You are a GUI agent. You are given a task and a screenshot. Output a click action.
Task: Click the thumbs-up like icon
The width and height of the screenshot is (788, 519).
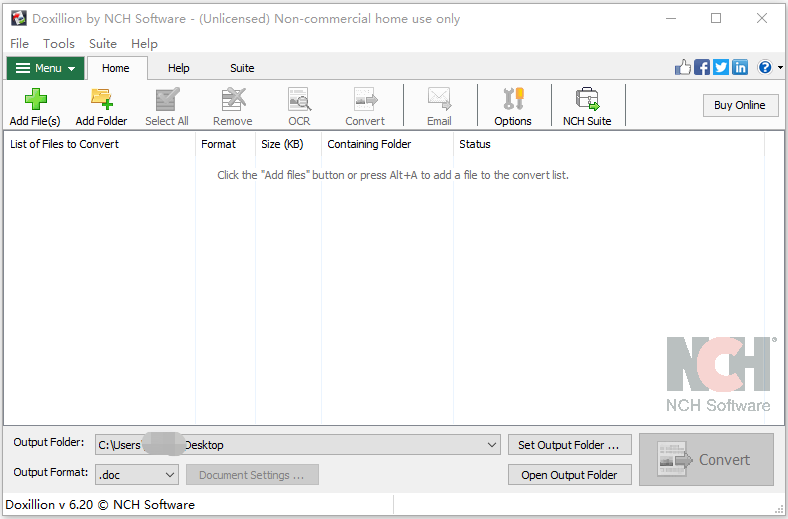coord(682,67)
